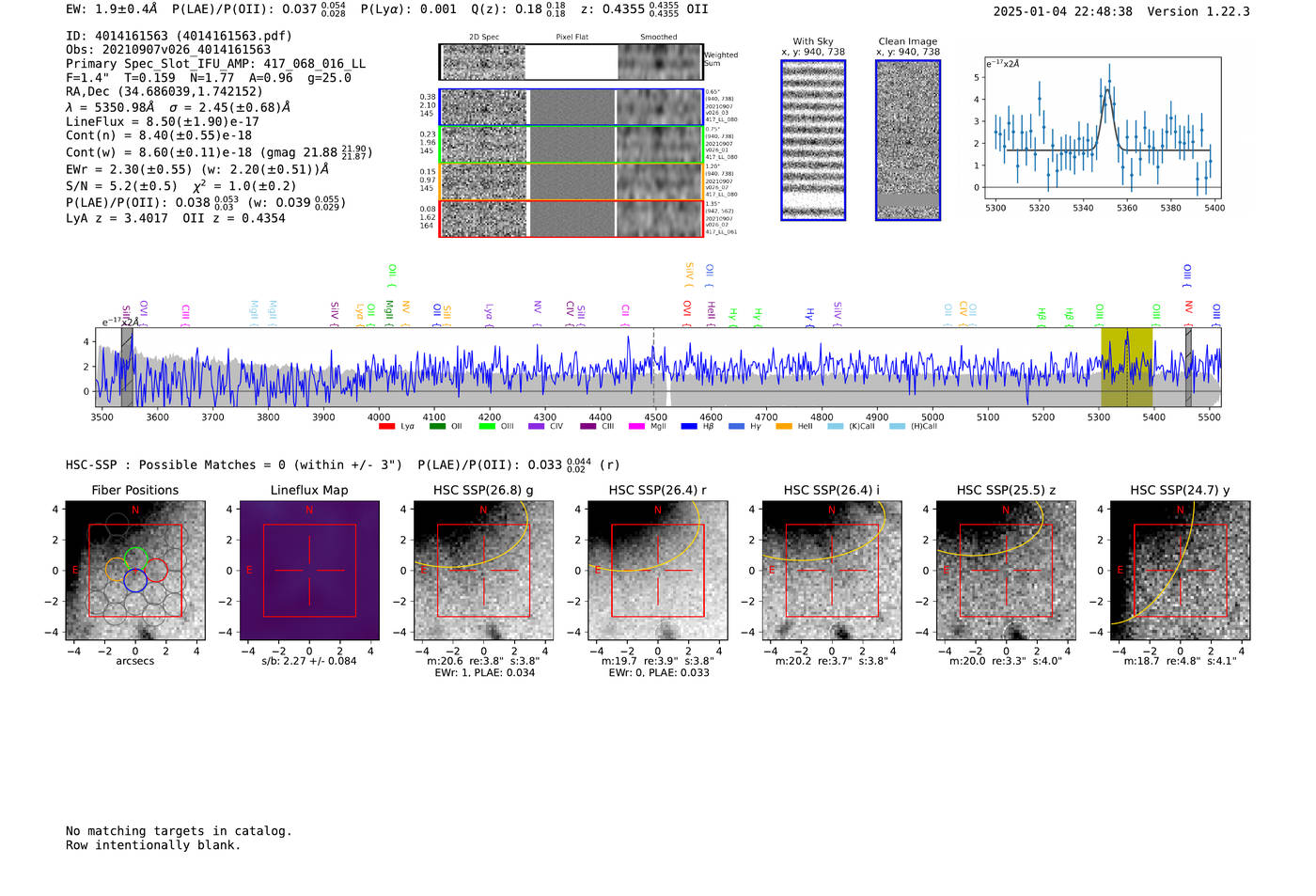
Task: Open the Clean Image thumbnail
Action: [x=908, y=140]
